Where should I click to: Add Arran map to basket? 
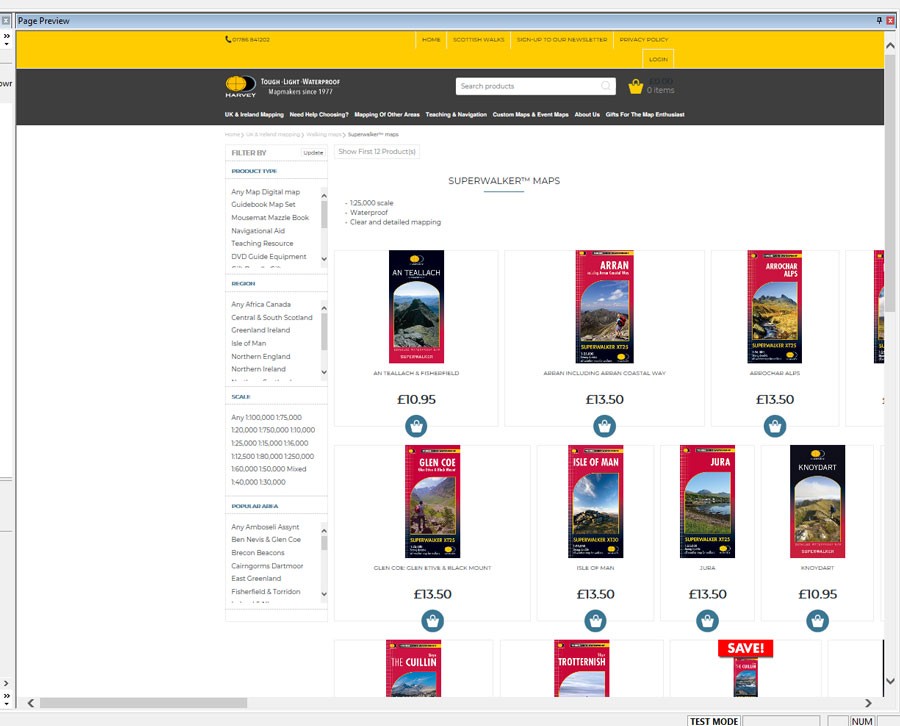tap(604, 427)
